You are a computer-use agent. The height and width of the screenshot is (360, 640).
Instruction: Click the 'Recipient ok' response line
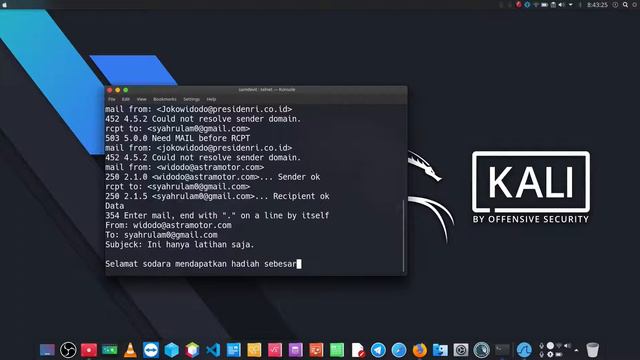[x=217, y=196]
